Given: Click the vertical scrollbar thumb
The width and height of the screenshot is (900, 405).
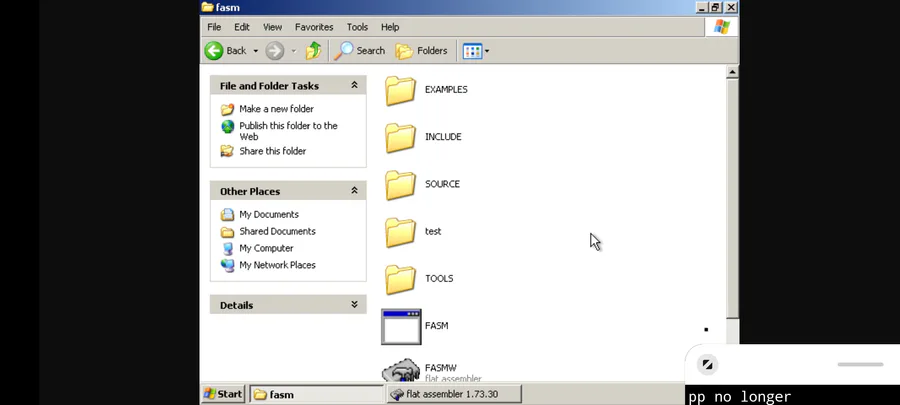Looking at the screenshot, I should pos(732,198).
